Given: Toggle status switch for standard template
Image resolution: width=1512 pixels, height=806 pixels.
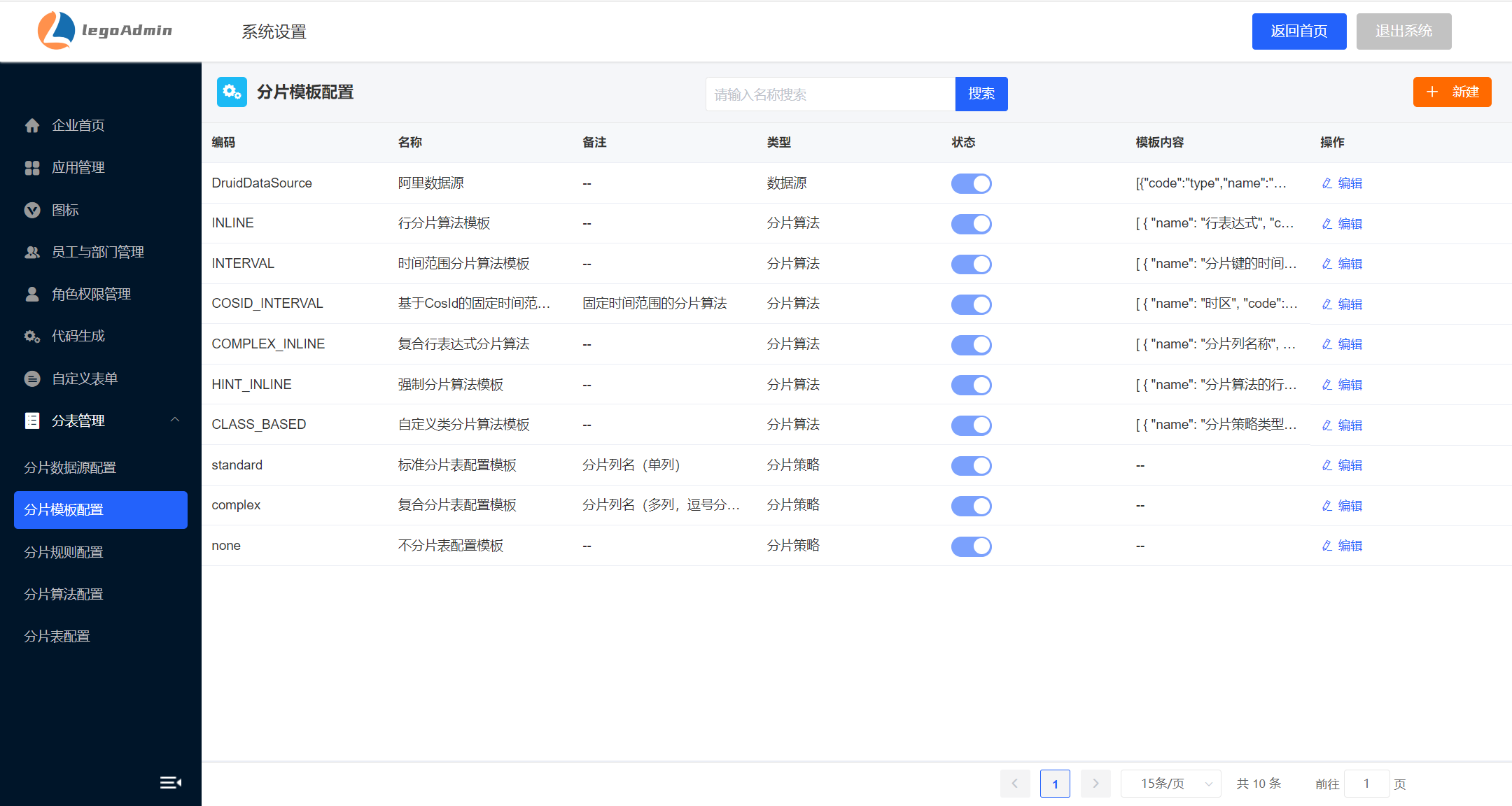Looking at the screenshot, I should click(971, 465).
